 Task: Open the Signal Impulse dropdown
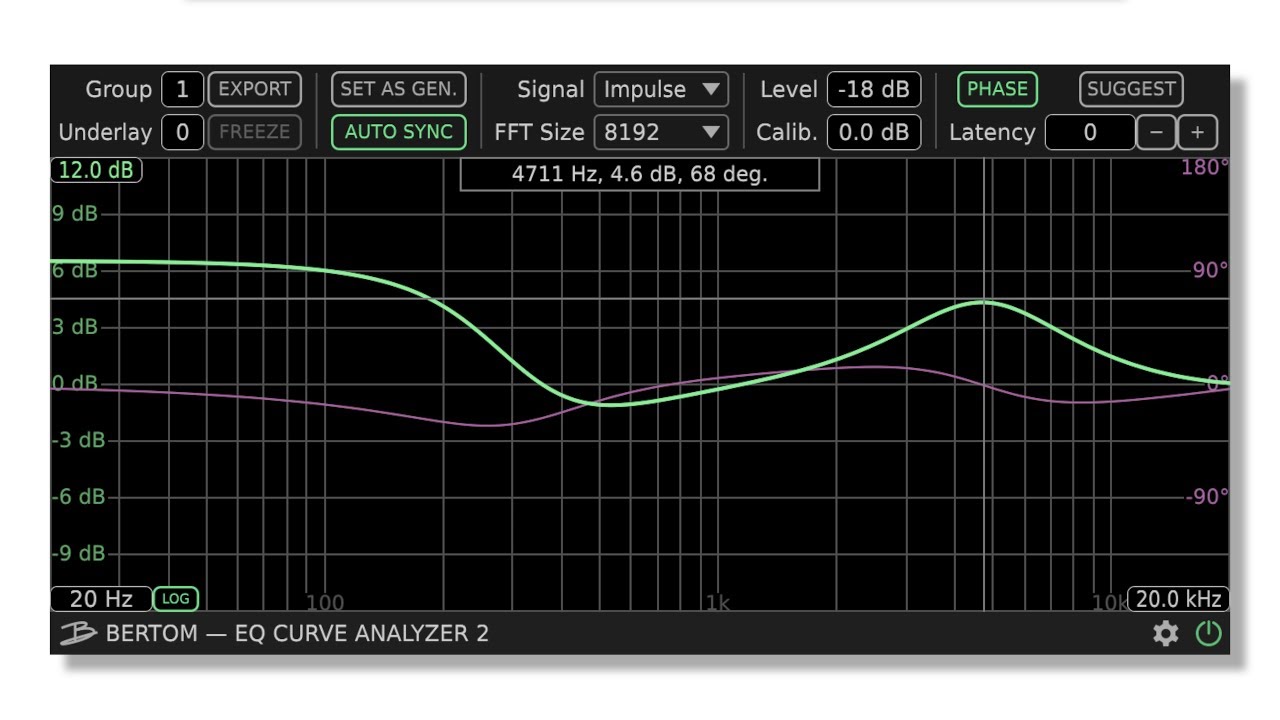point(661,89)
